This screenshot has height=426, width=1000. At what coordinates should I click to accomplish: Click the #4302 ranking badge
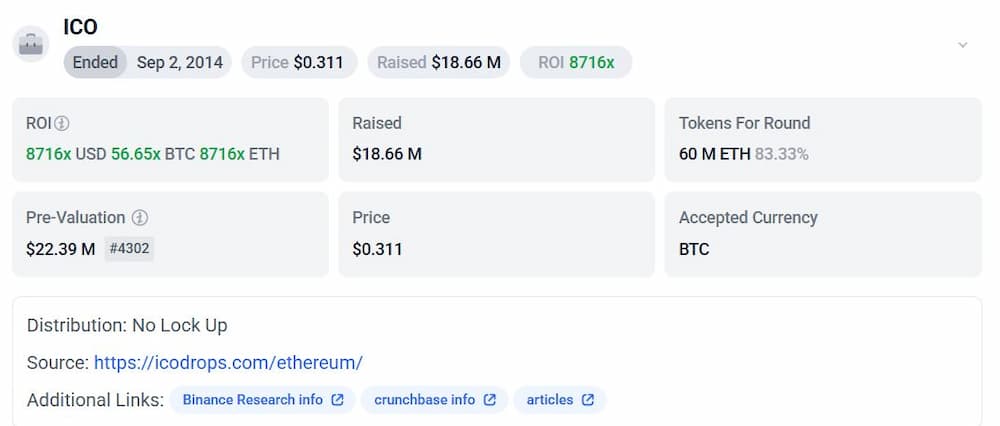pos(129,249)
